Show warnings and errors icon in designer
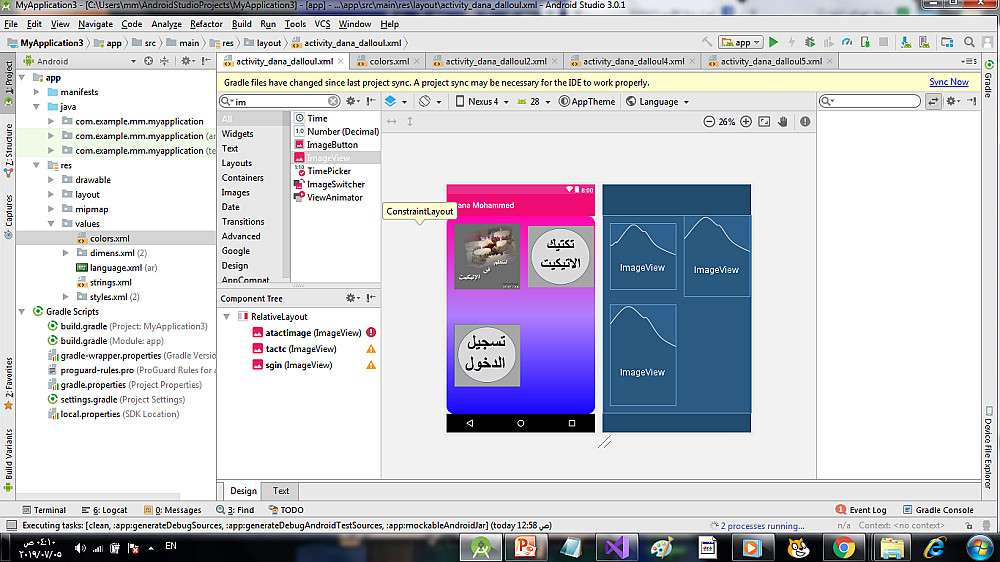 pyautogui.click(x=805, y=121)
